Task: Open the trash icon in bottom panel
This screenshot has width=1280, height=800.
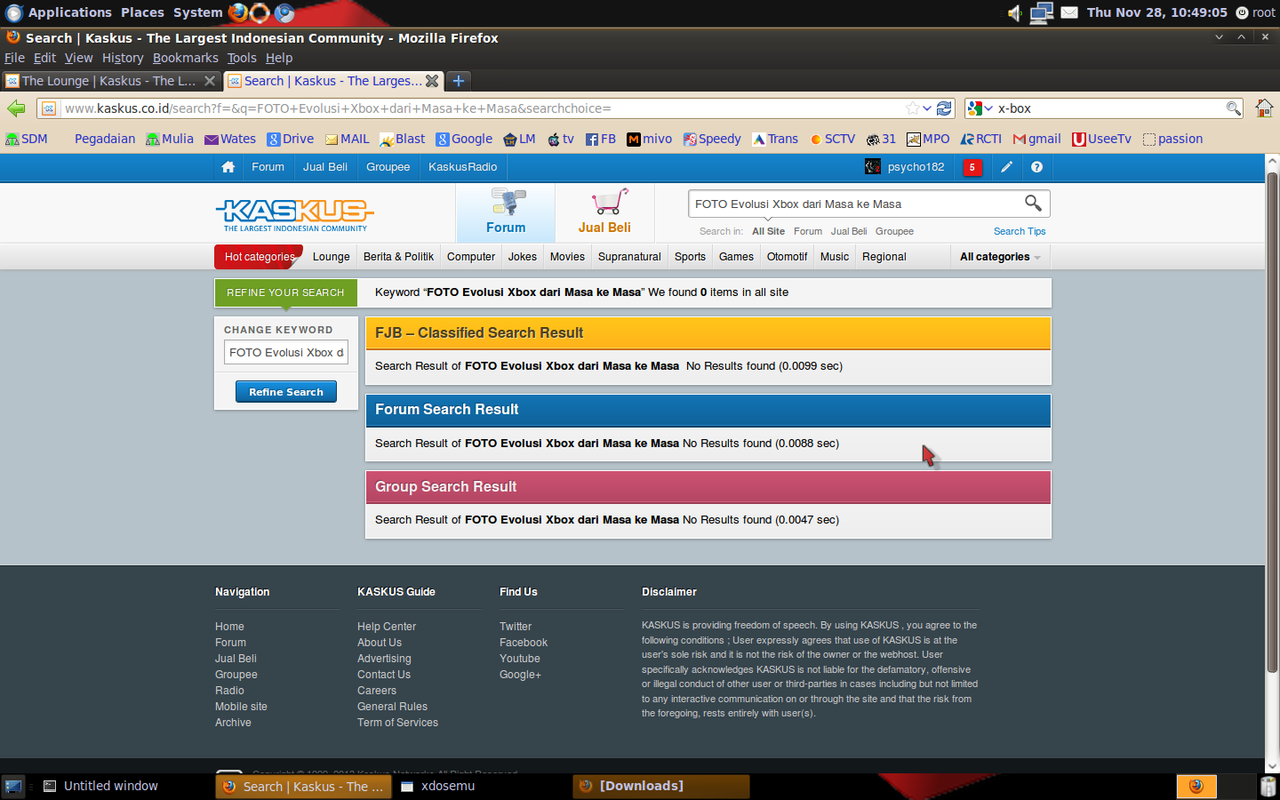Action: [x=1267, y=786]
